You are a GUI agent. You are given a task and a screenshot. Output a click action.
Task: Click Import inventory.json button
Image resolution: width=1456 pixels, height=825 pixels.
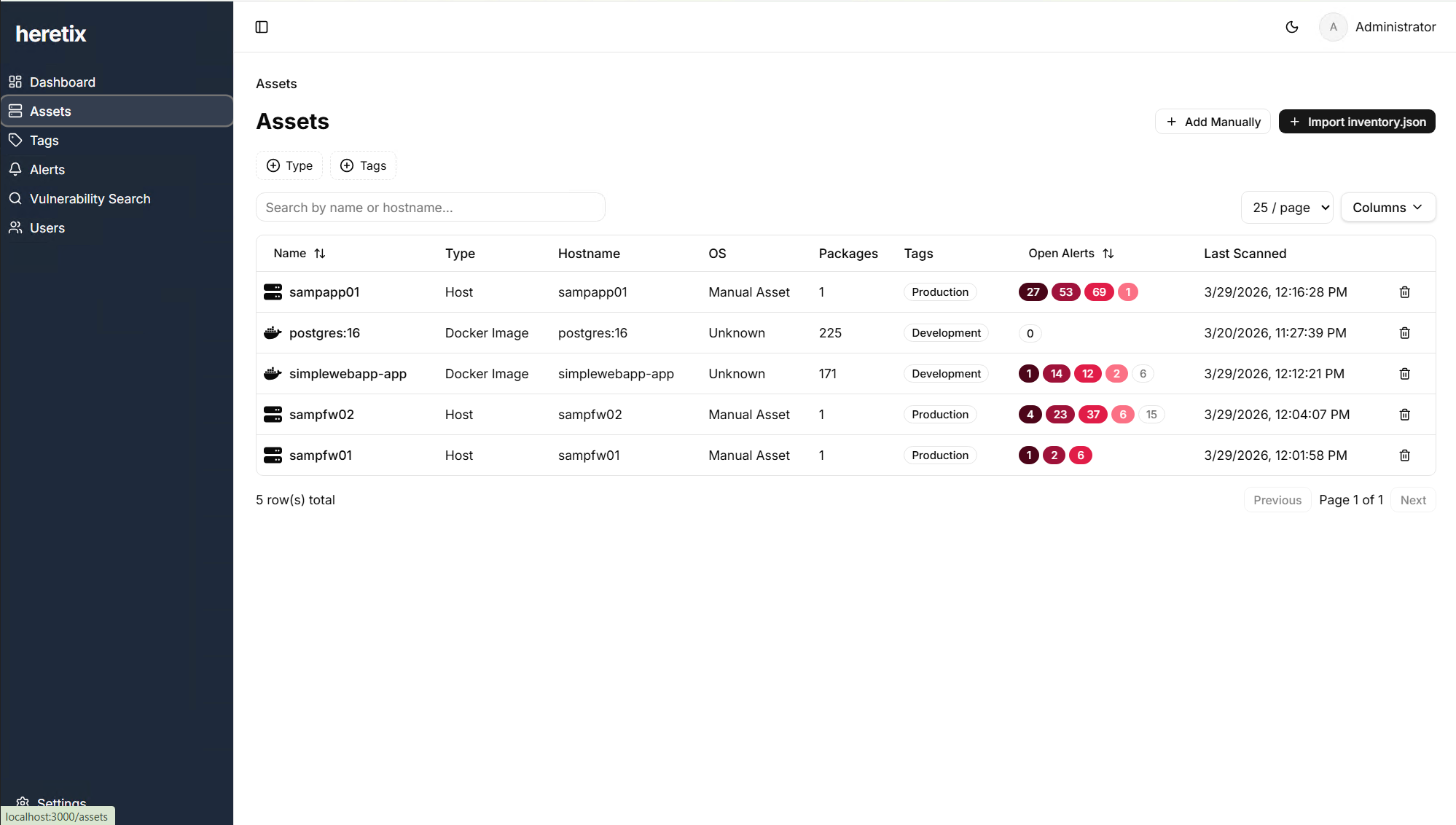(1357, 122)
